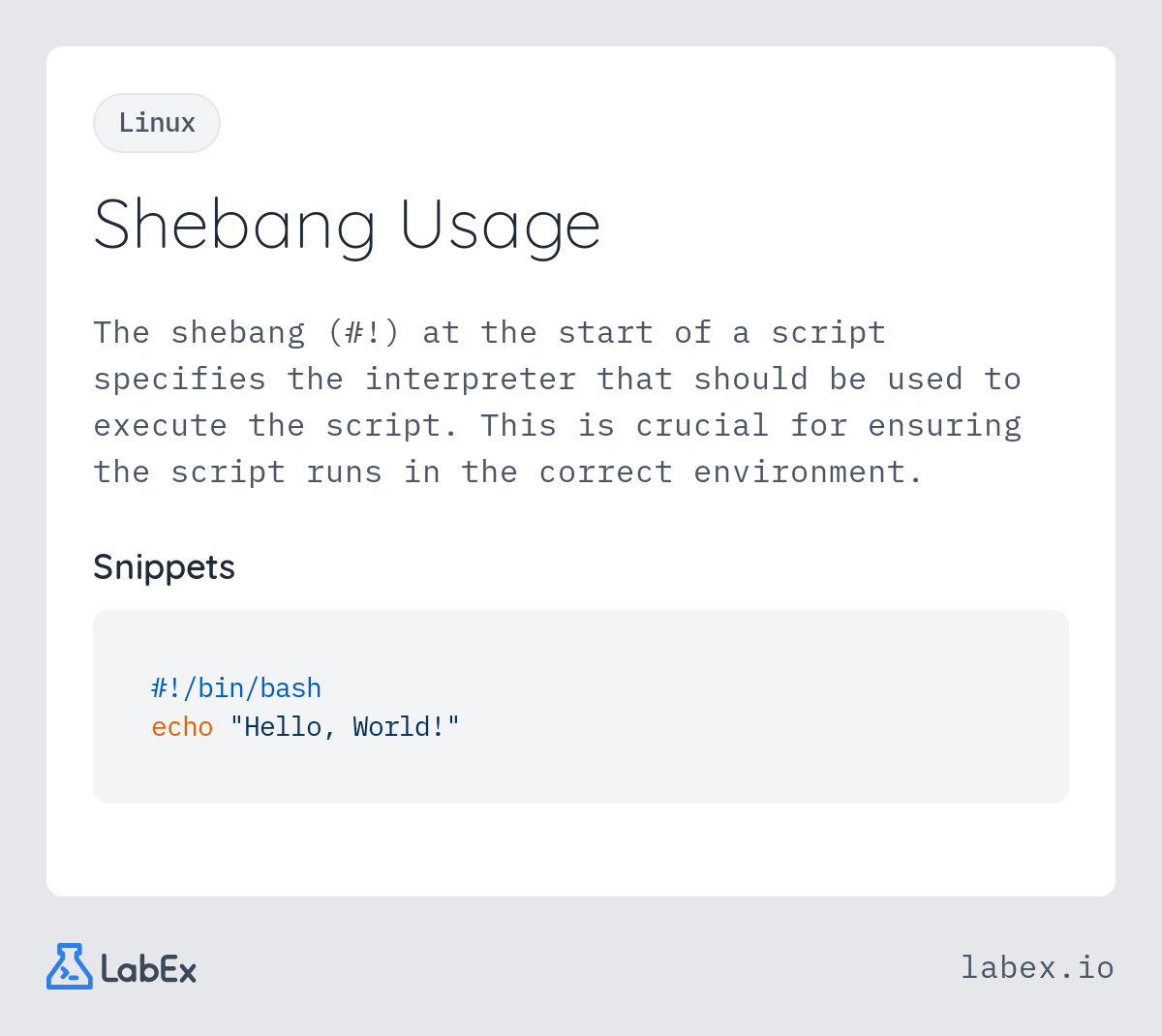Viewport: 1162px width, 1036px height.
Task: Click the word shebang in the description
Action: pos(238,333)
